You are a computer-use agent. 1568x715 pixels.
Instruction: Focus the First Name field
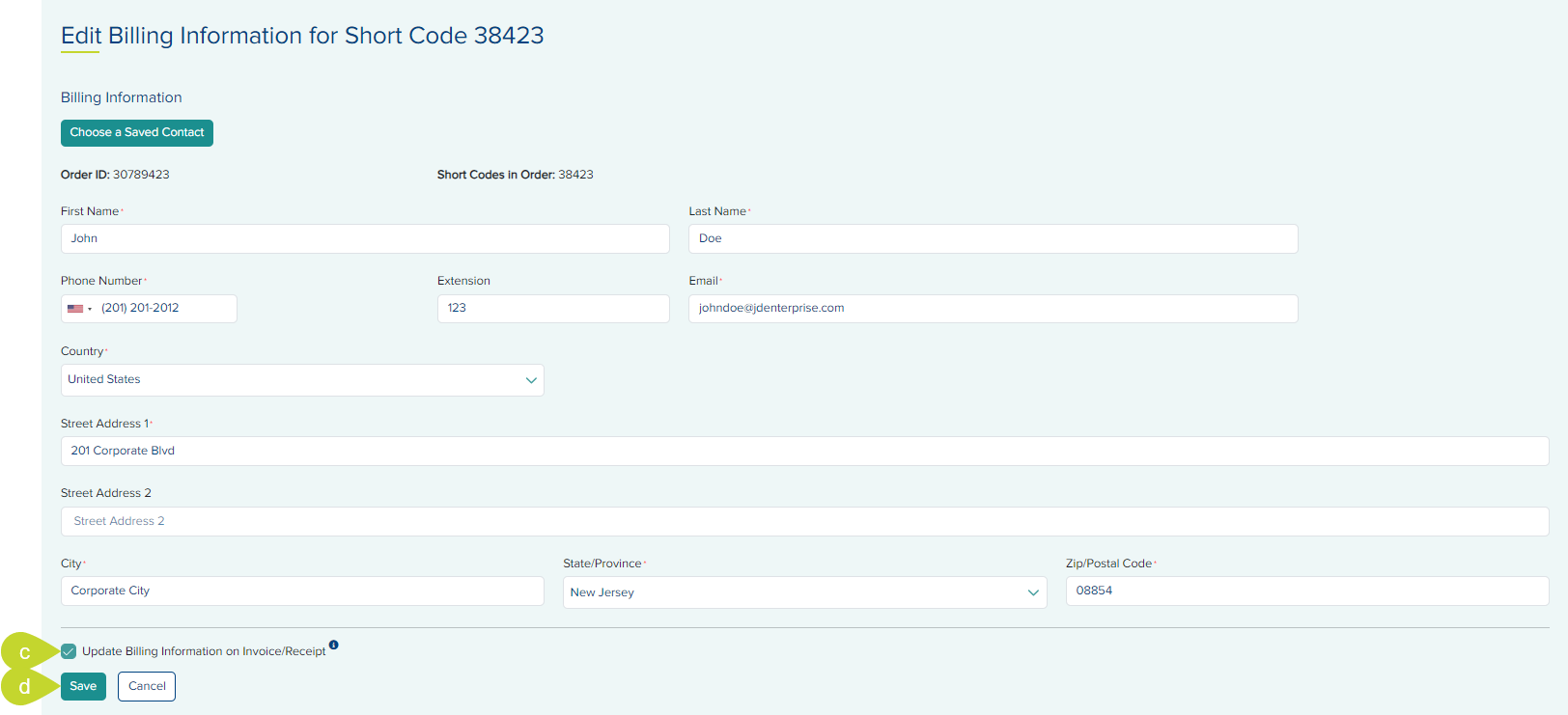[x=365, y=239]
